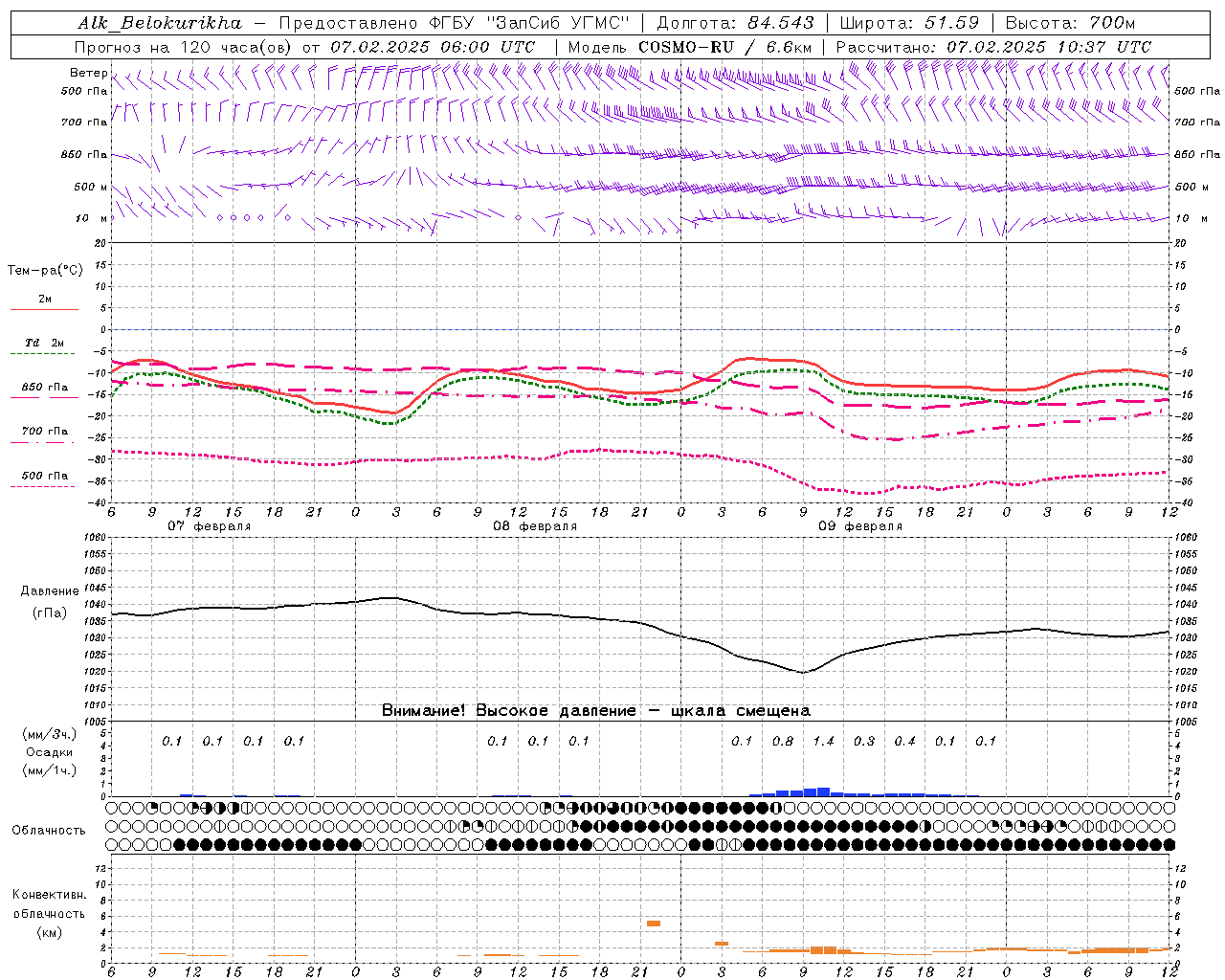Click the precipitation value 1.4
Image resolution: width=1225 pixels, height=980 pixels.
(824, 741)
